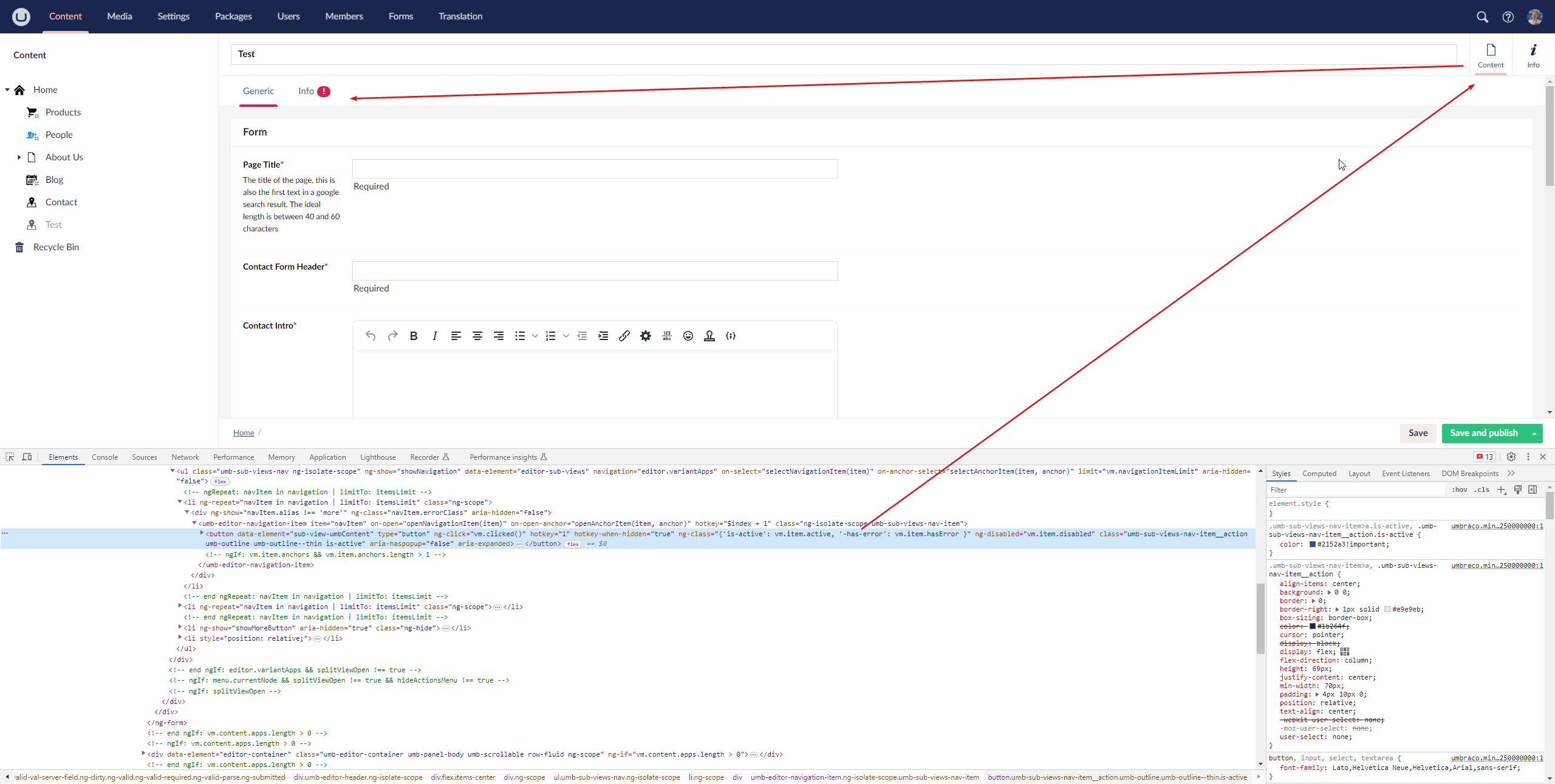Open the Umbraco help icon
The height and width of the screenshot is (784, 1555).
1508,16
